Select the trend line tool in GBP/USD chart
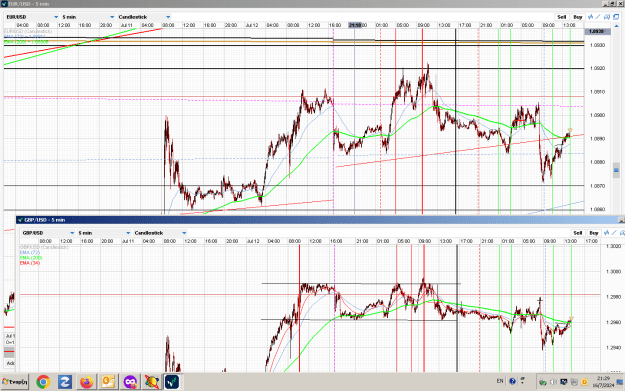Image resolution: width=625 pixels, height=391 pixels. point(614,233)
